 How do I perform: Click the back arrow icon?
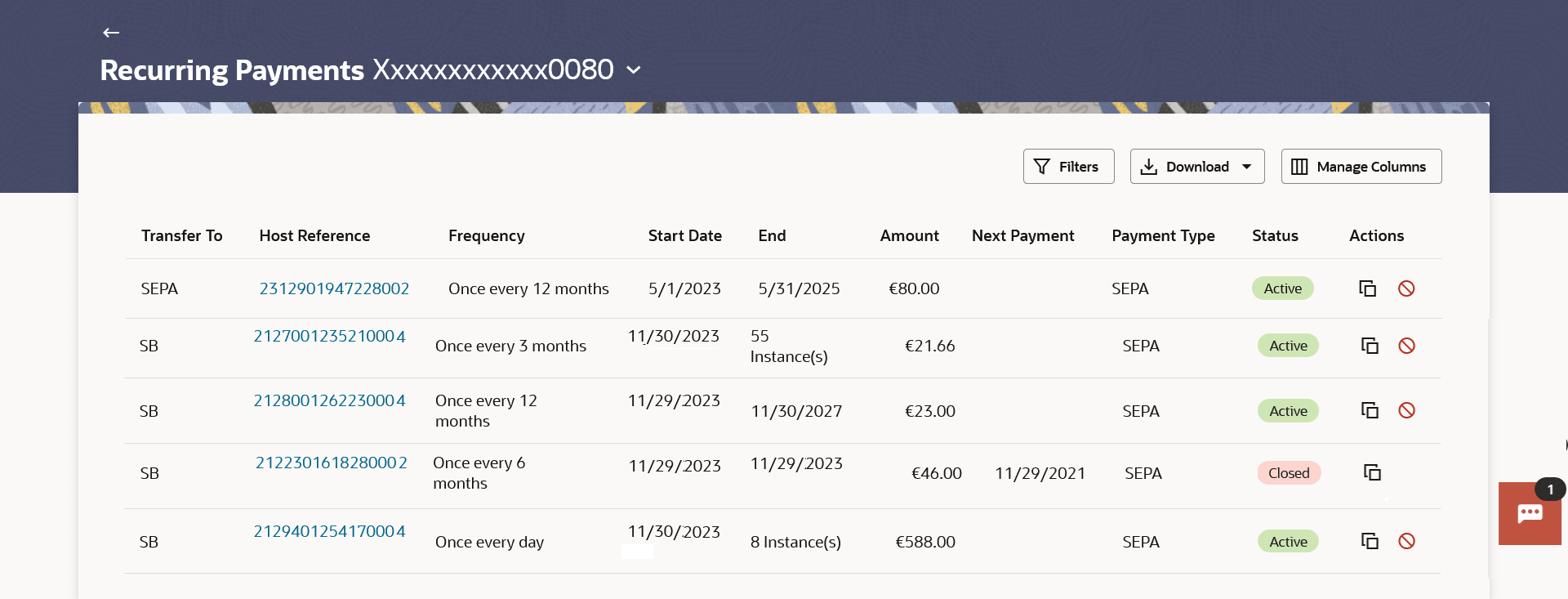pyautogui.click(x=111, y=33)
